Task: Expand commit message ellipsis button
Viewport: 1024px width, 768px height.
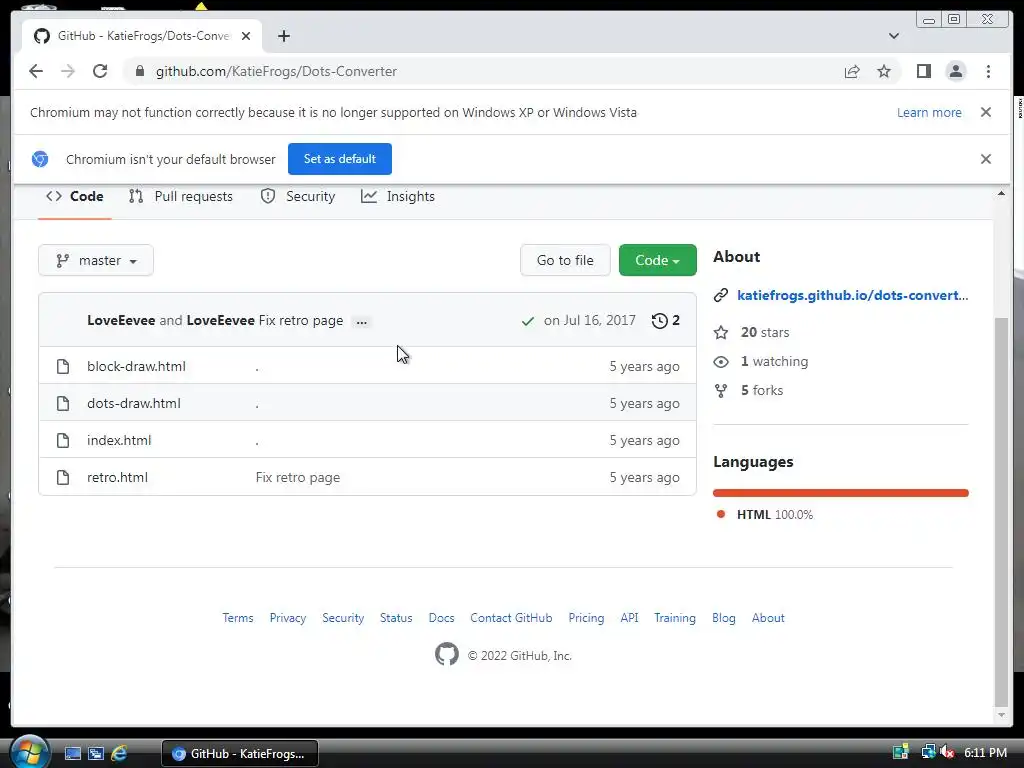Action: coord(361,321)
